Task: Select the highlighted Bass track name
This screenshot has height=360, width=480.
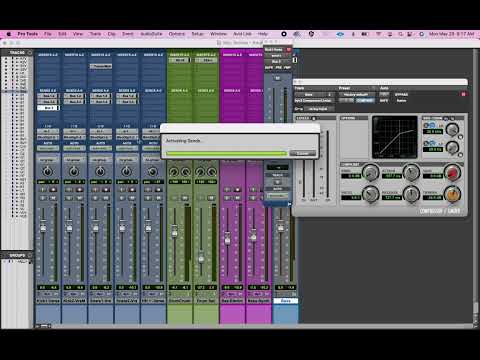Action: (285, 301)
